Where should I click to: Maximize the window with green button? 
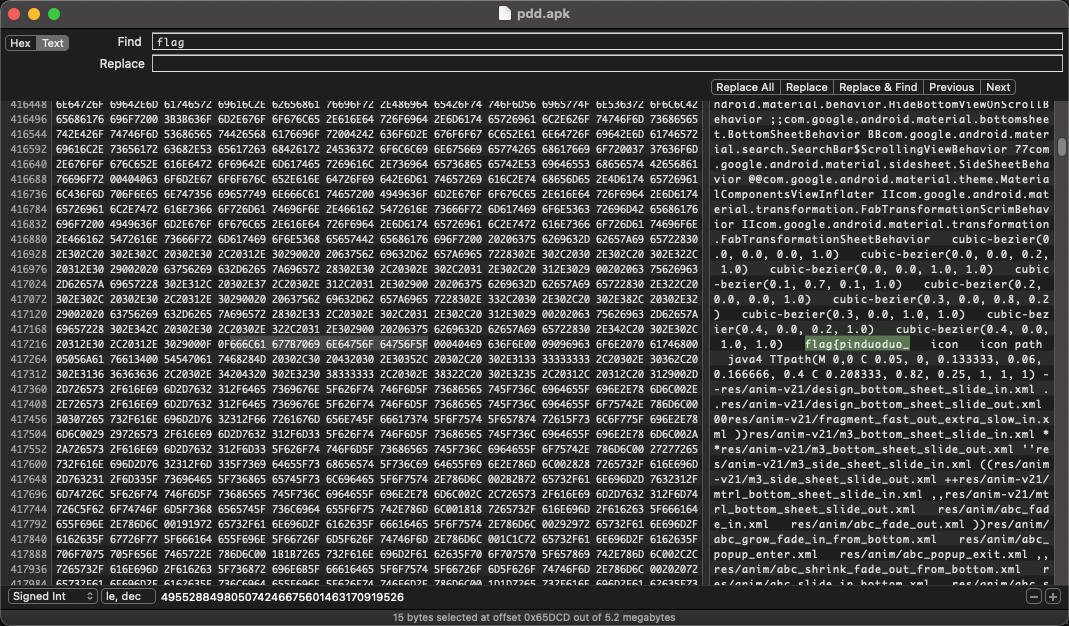[x=54, y=14]
